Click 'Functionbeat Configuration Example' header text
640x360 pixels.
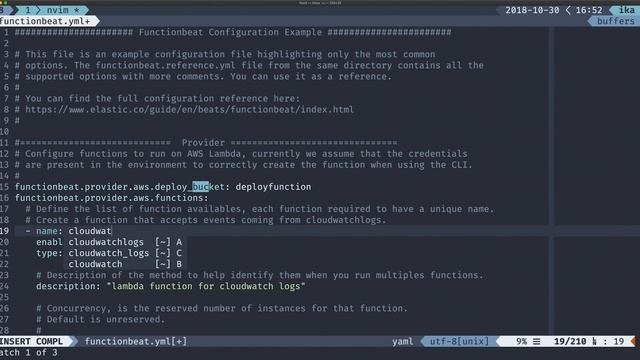tap(230, 32)
